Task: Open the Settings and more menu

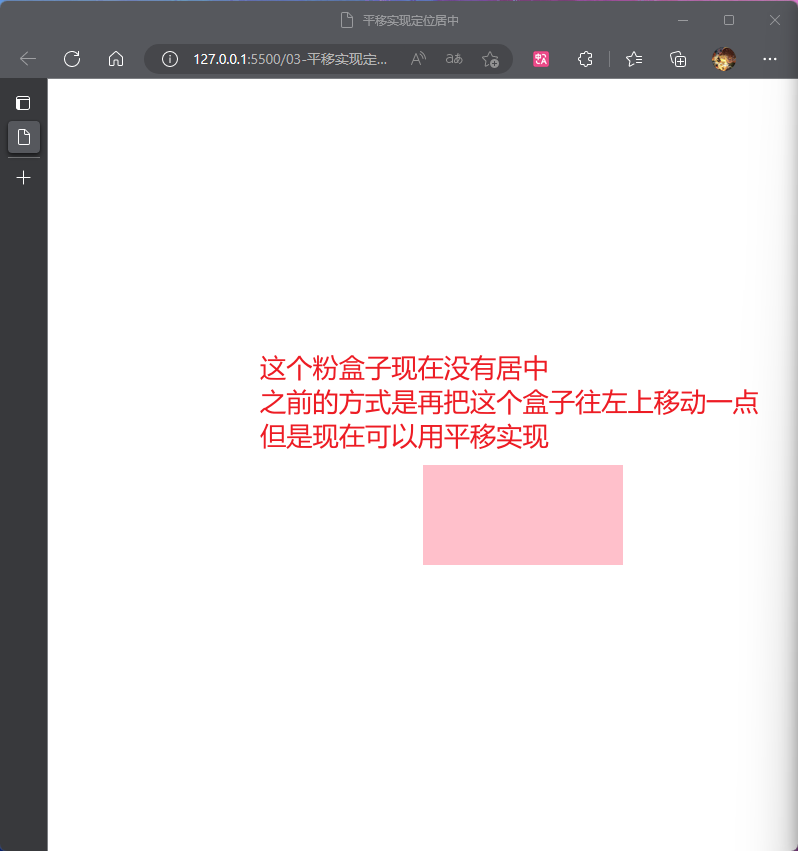Action: pyautogui.click(x=770, y=59)
